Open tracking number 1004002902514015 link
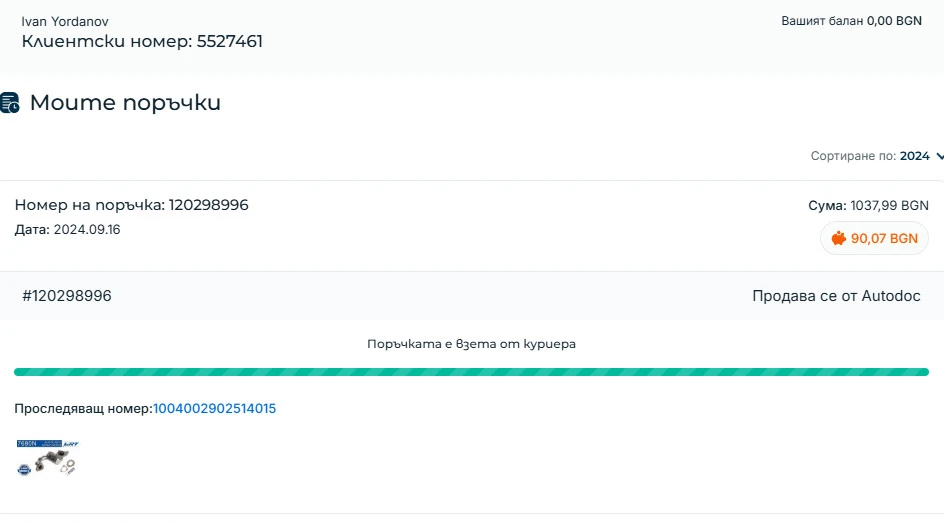 click(x=214, y=408)
